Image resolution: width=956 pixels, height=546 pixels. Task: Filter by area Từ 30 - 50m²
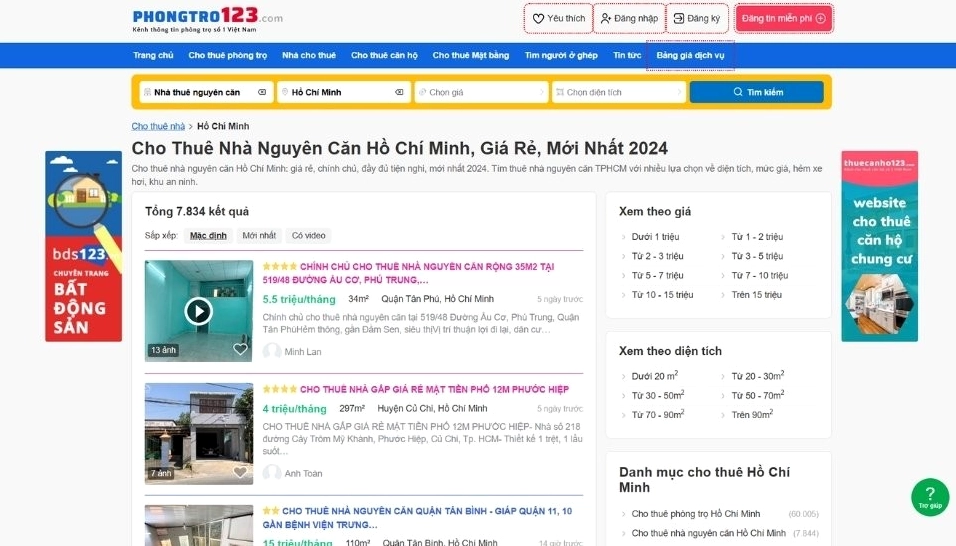(x=658, y=395)
